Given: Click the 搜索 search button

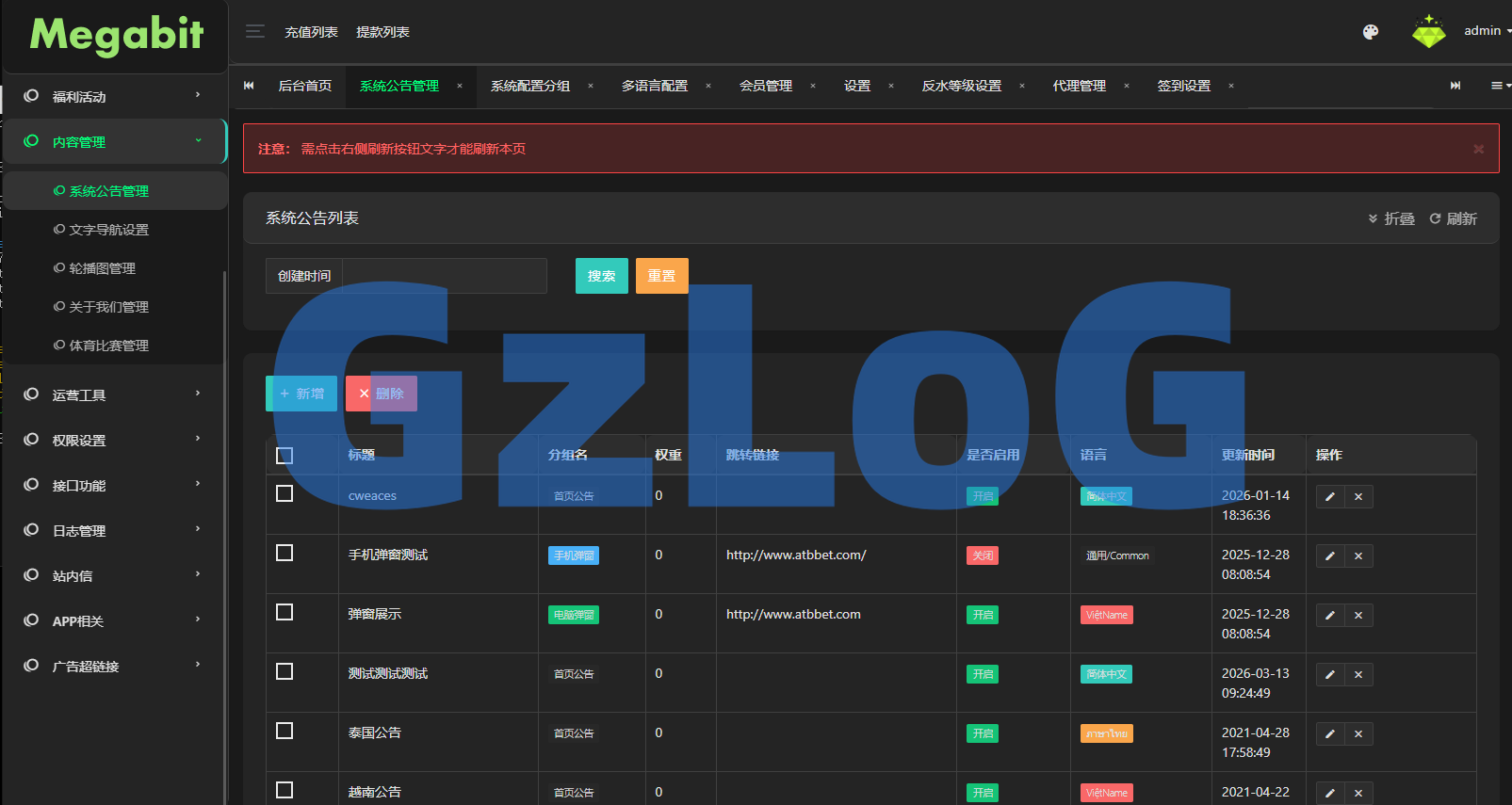Looking at the screenshot, I should click(x=601, y=276).
